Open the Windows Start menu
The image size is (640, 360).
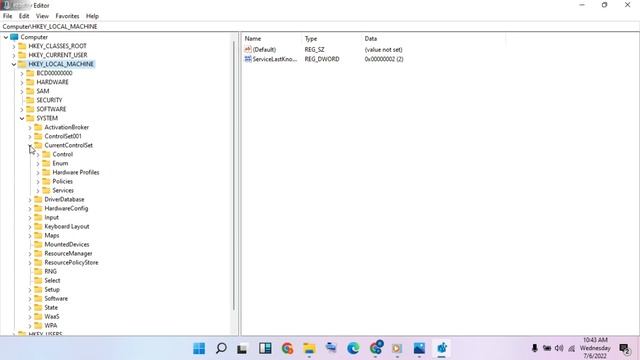tap(199, 348)
